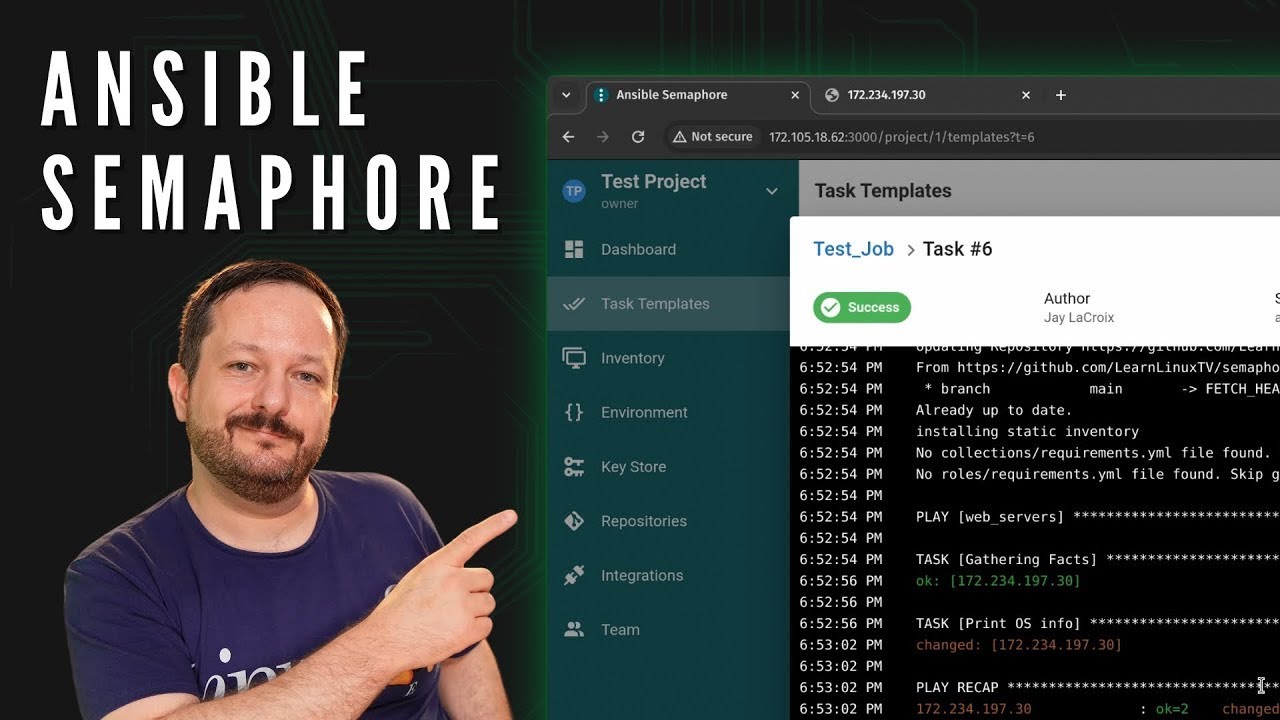
Task: Click the Team people icon
Action: pos(574,630)
